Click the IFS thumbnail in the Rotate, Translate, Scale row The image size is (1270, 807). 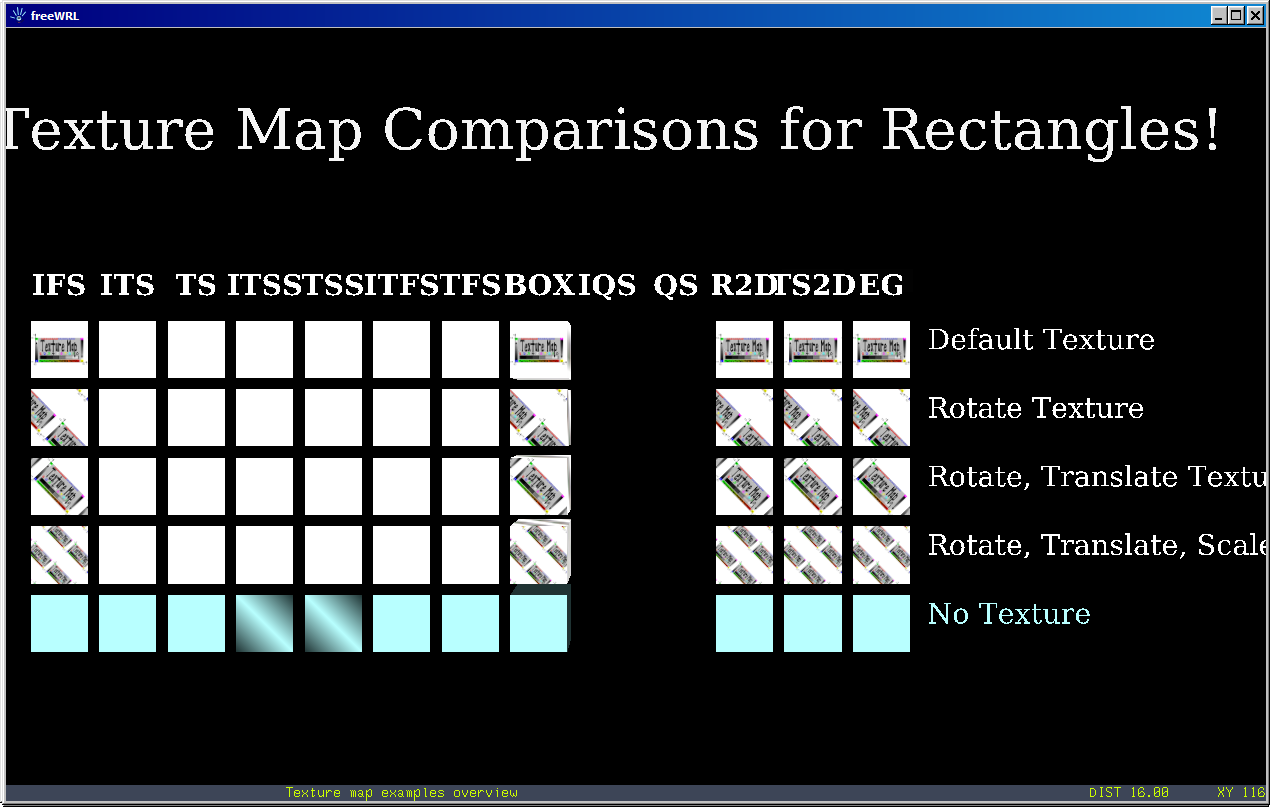pyautogui.click(x=59, y=555)
